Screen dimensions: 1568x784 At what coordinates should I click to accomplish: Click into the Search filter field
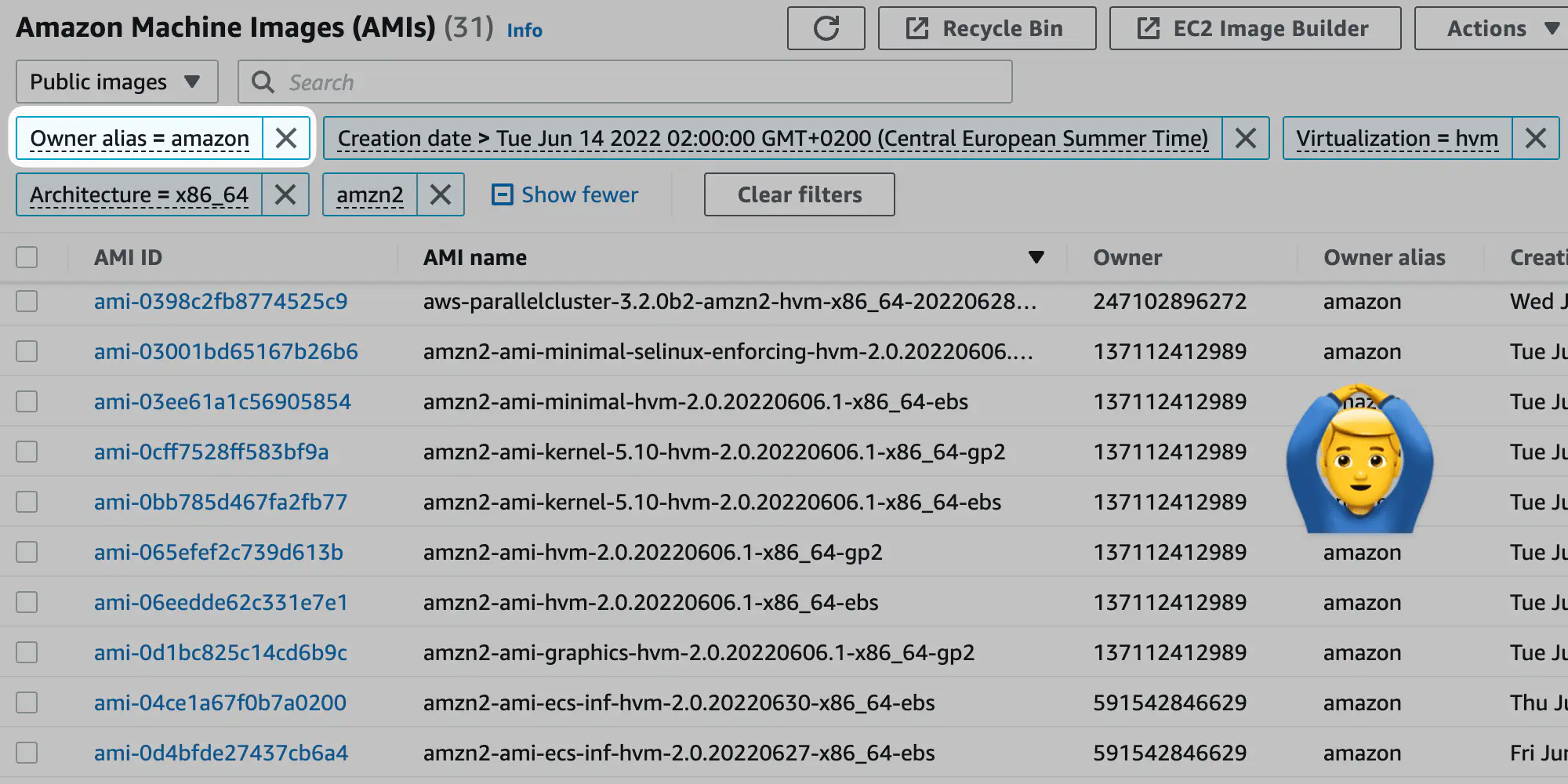pyautogui.click(x=643, y=82)
